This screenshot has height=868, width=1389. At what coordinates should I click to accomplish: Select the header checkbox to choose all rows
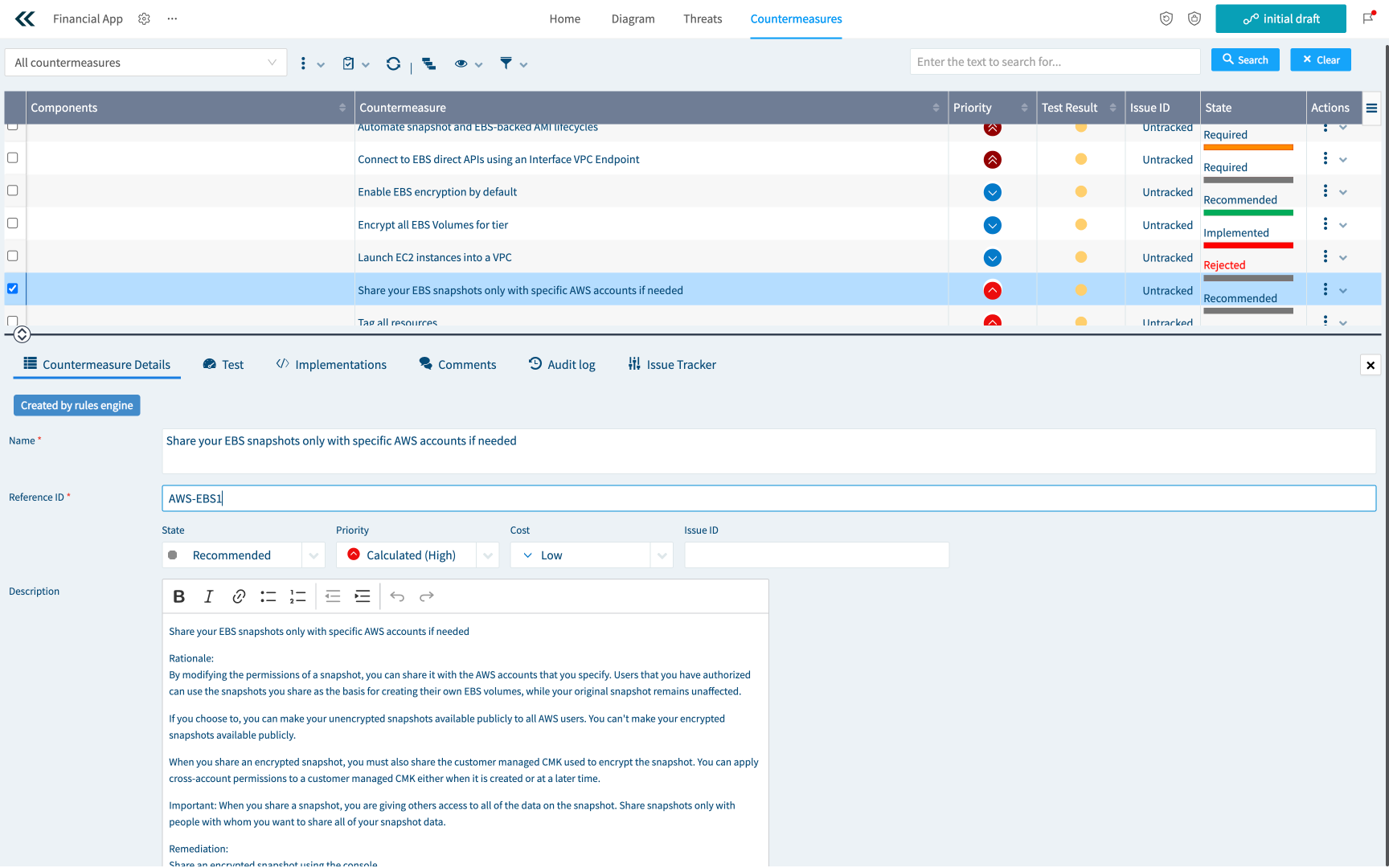(x=13, y=107)
